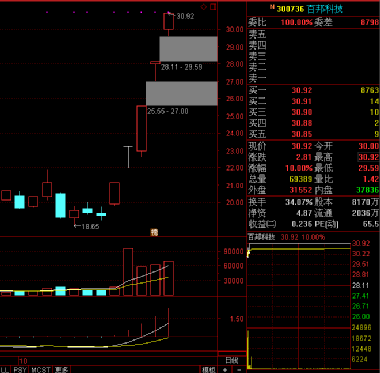Viewport: 380px width, 373px height.
Task: Click the orange 榜 marker under the chart
Action: 154,232
